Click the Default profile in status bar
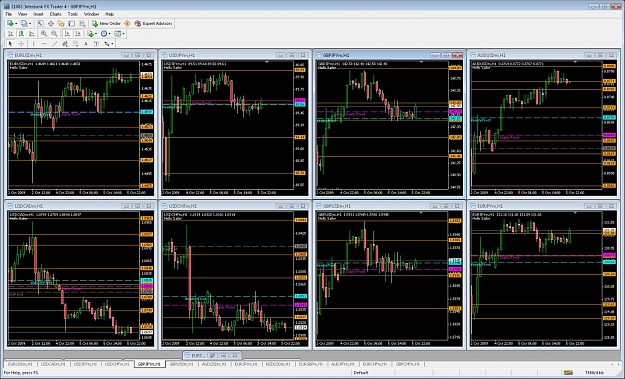 [x=361, y=373]
